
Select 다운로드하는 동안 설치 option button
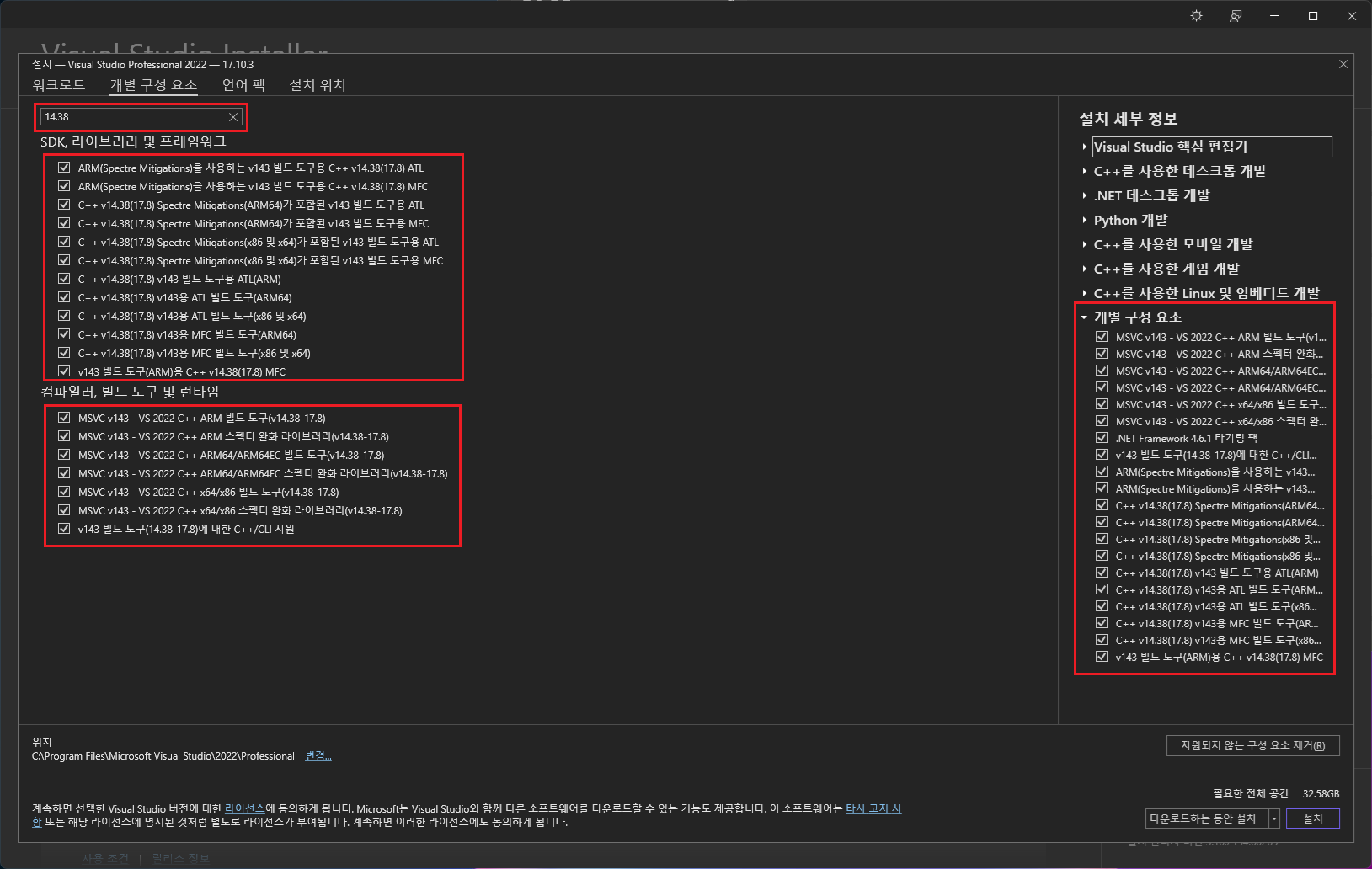[x=1207, y=818]
